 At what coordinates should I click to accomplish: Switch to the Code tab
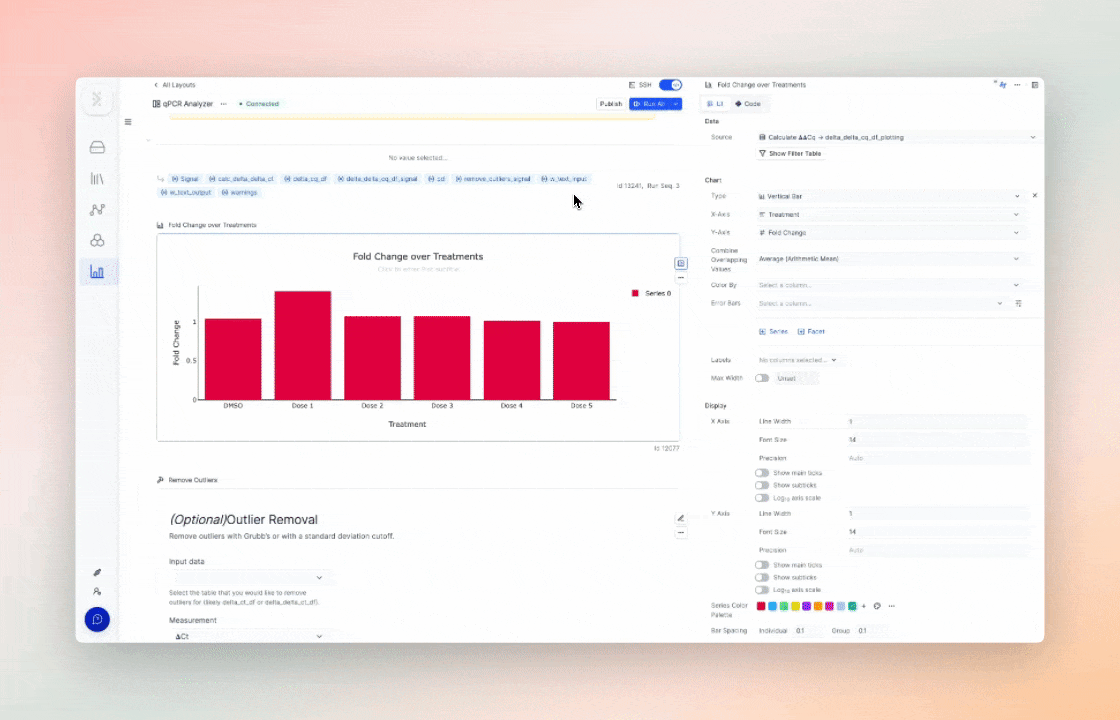point(748,104)
